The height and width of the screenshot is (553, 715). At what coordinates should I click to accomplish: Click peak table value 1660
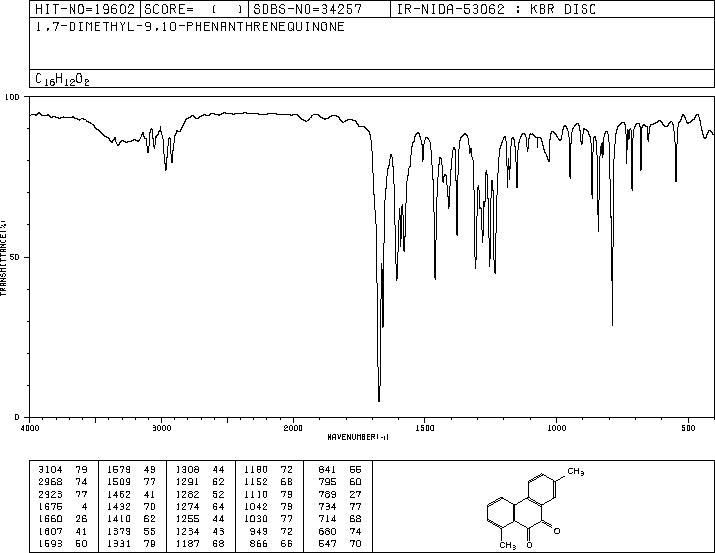click(50, 519)
